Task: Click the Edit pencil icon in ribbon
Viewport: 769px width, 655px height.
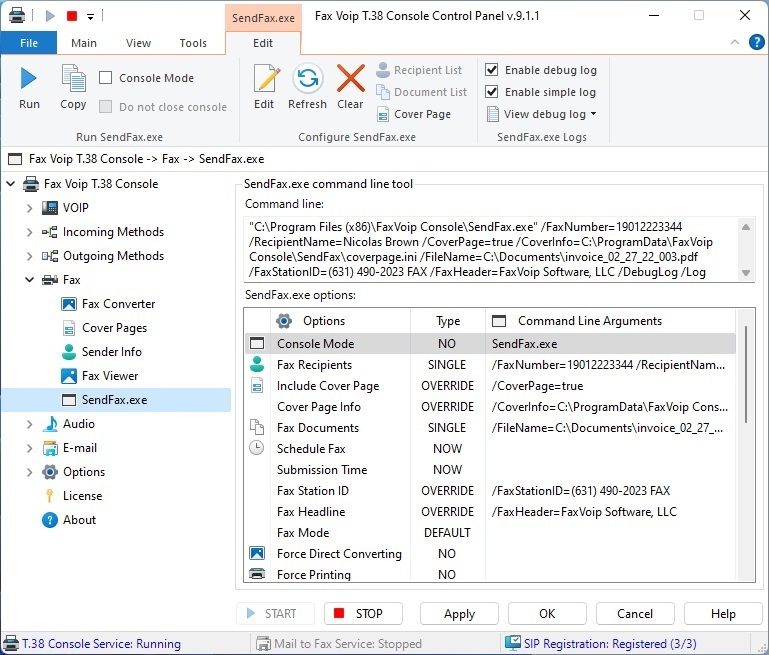Action: point(266,78)
